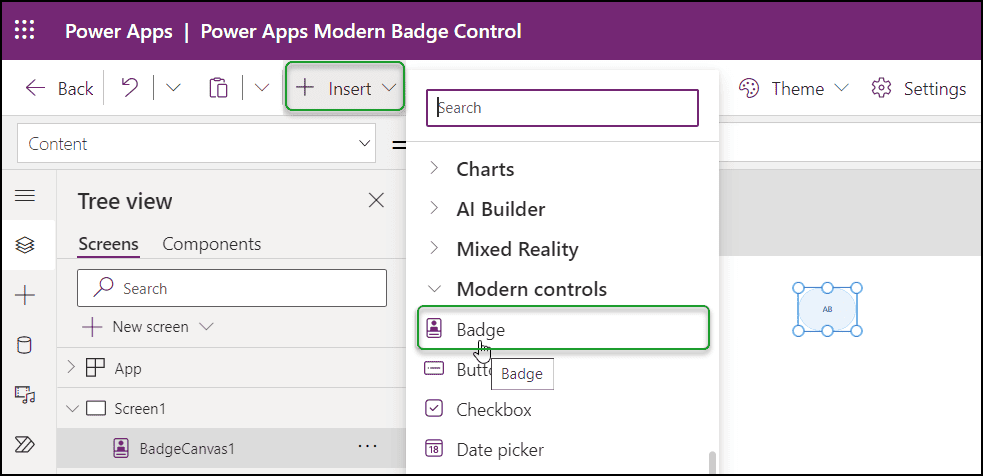The width and height of the screenshot is (983, 476).
Task: Click the Paste clipboard icon
Action: click(x=218, y=88)
